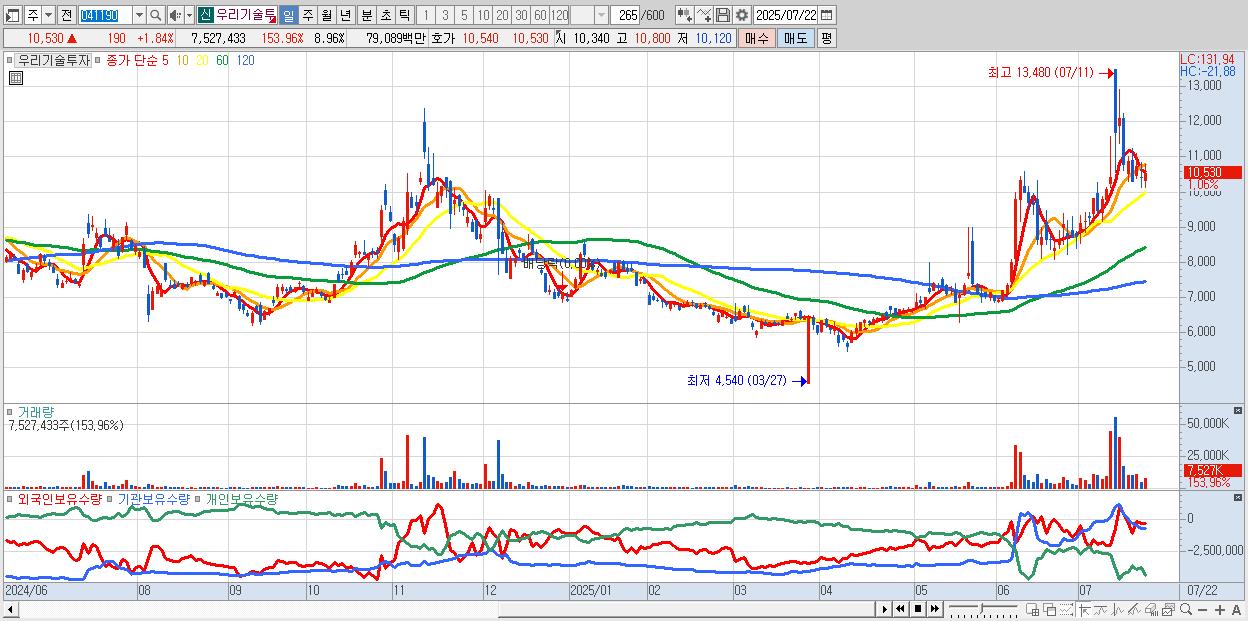Click the 외국인보유수량 indicator label

click(59, 498)
